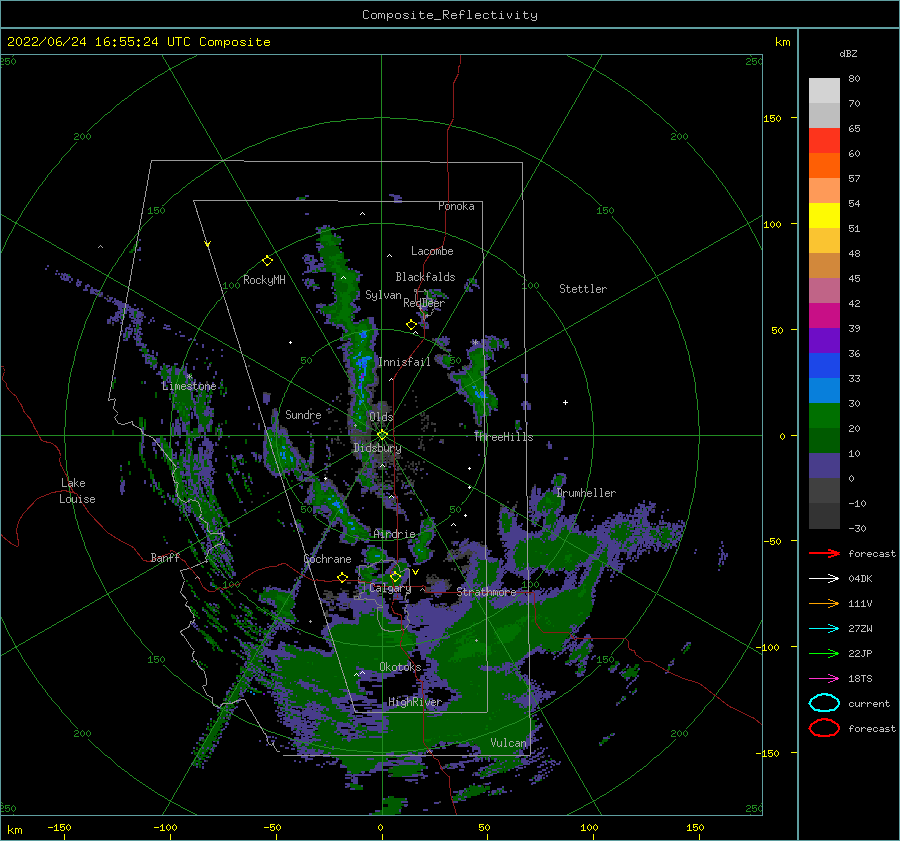Select the purple 36-39 dBZ color swatch

point(824,341)
